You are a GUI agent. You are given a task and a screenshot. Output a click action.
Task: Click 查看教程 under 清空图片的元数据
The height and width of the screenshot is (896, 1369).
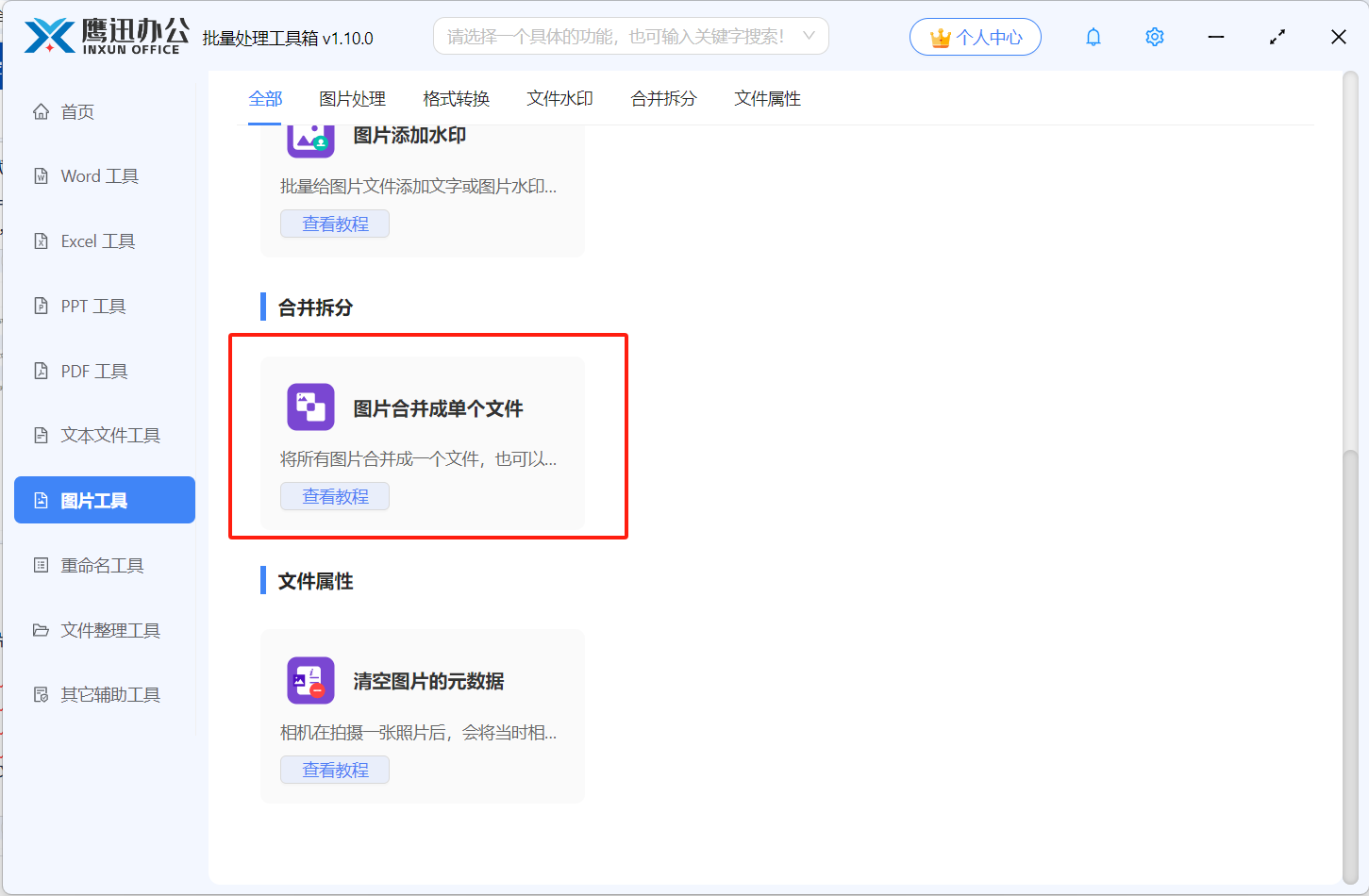tap(335, 770)
